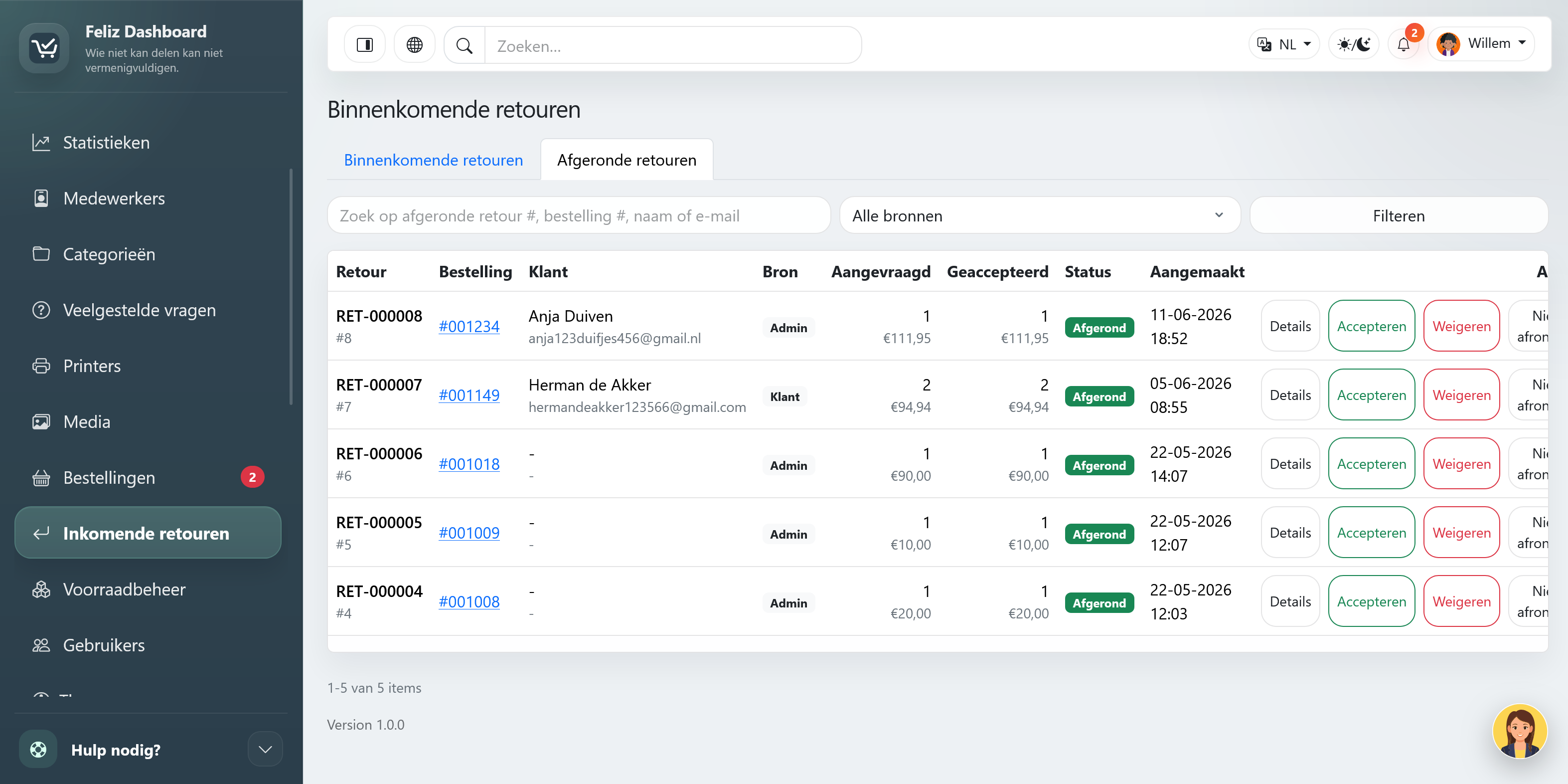This screenshot has height=784, width=1568.
Task: Select the Afgeronde retouren tab
Action: pyautogui.click(x=627, y=160)
